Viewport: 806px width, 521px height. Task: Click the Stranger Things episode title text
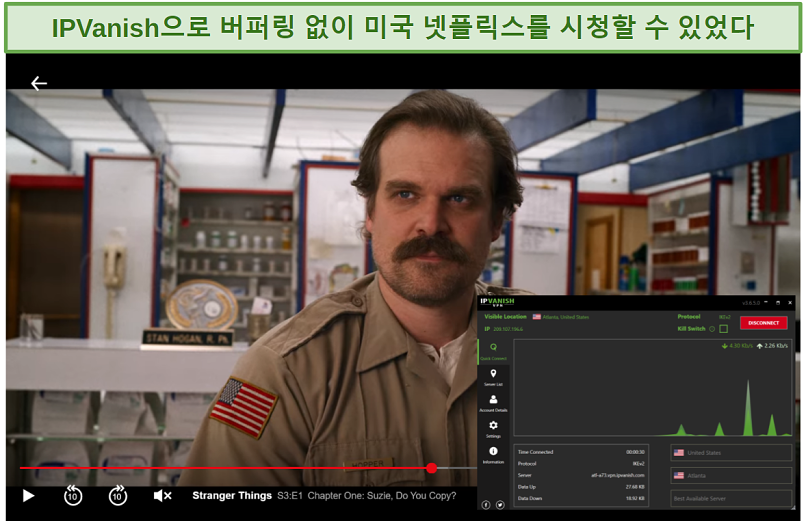(324, 496)
